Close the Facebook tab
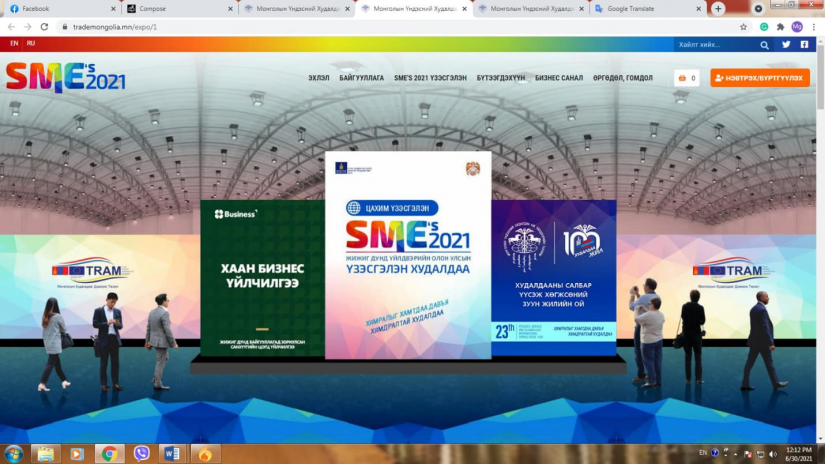The width and height of the screenshot is (825, 464). tap(113, 9)
